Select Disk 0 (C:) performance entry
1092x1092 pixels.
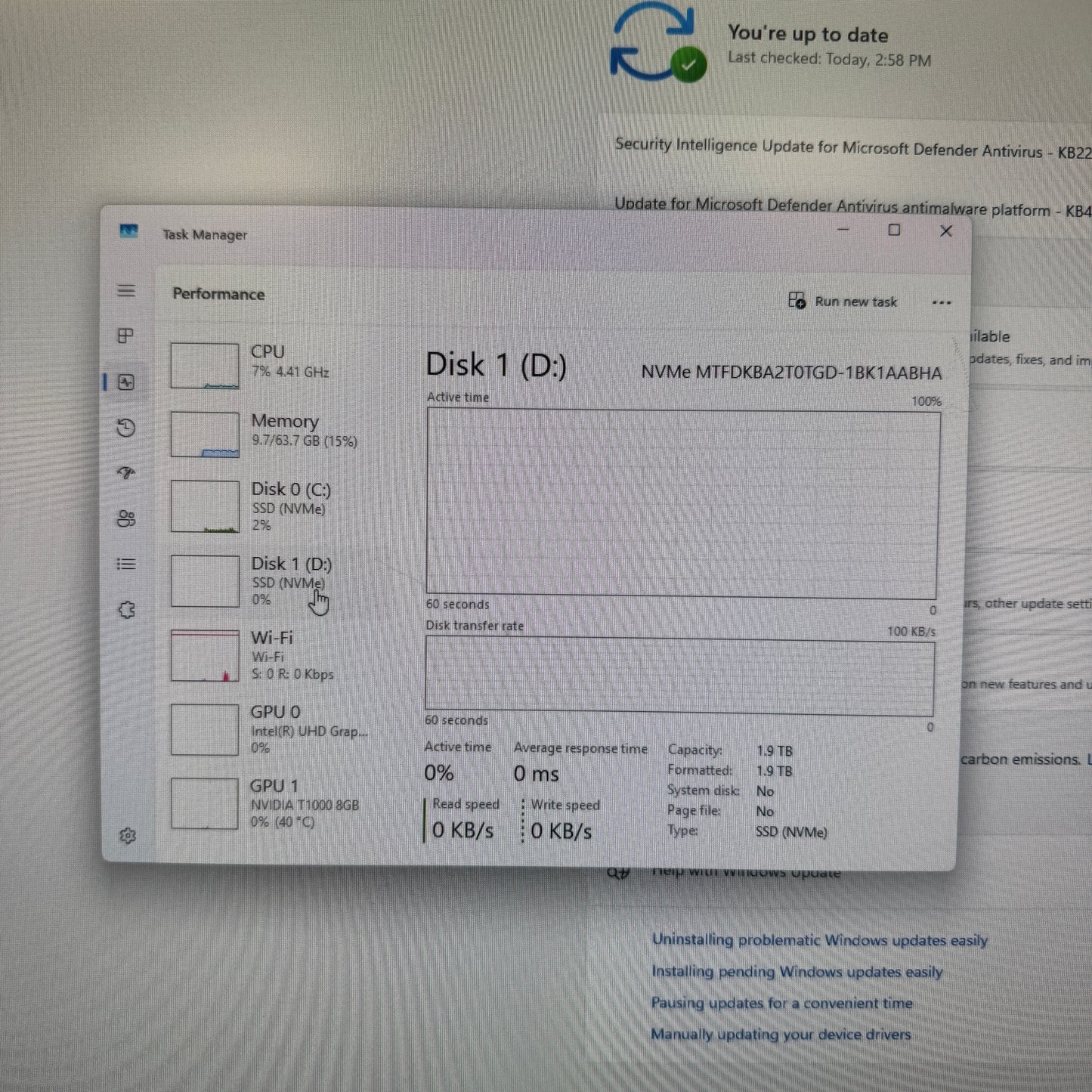(x=280, y=506)
